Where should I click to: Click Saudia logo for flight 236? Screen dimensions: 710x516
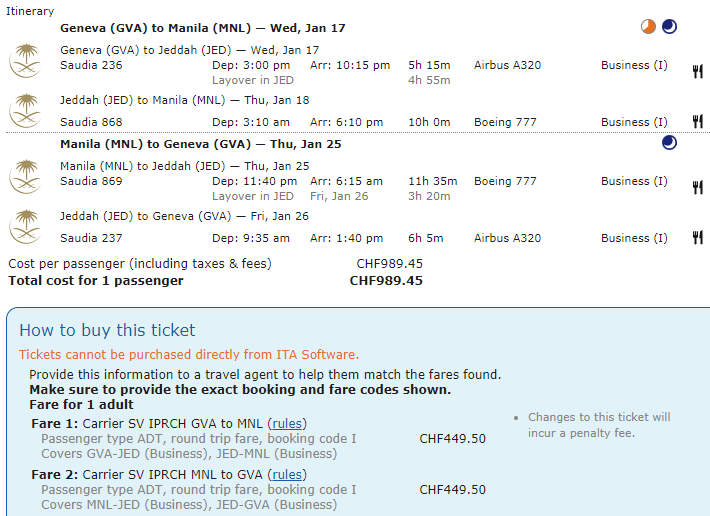tap(24, 63)
